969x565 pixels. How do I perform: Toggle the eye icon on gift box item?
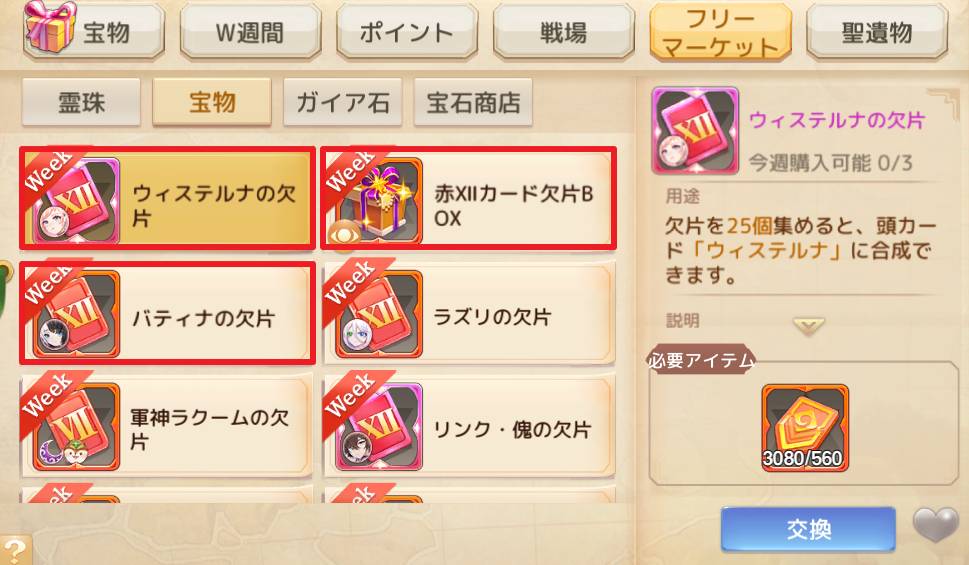pos(344,236)
